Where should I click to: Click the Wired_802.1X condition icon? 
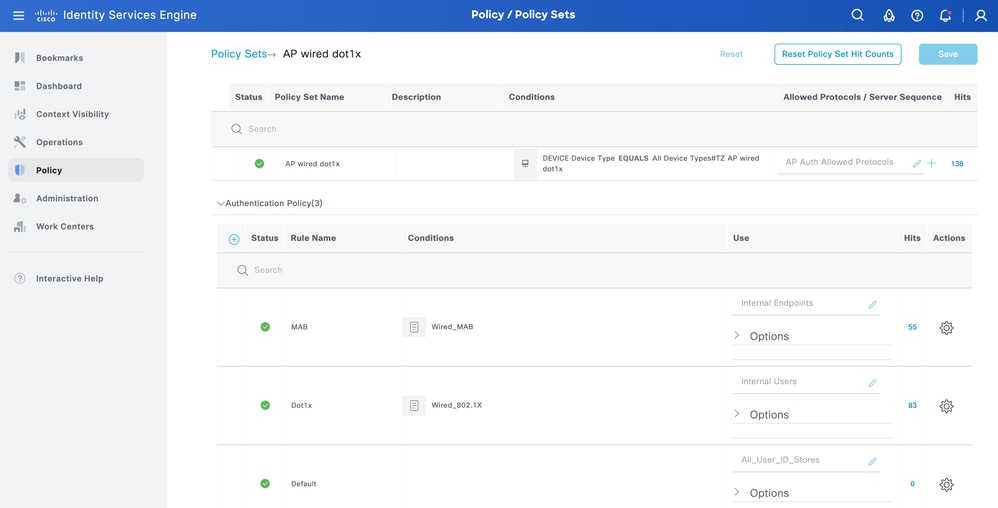[414, 405]
